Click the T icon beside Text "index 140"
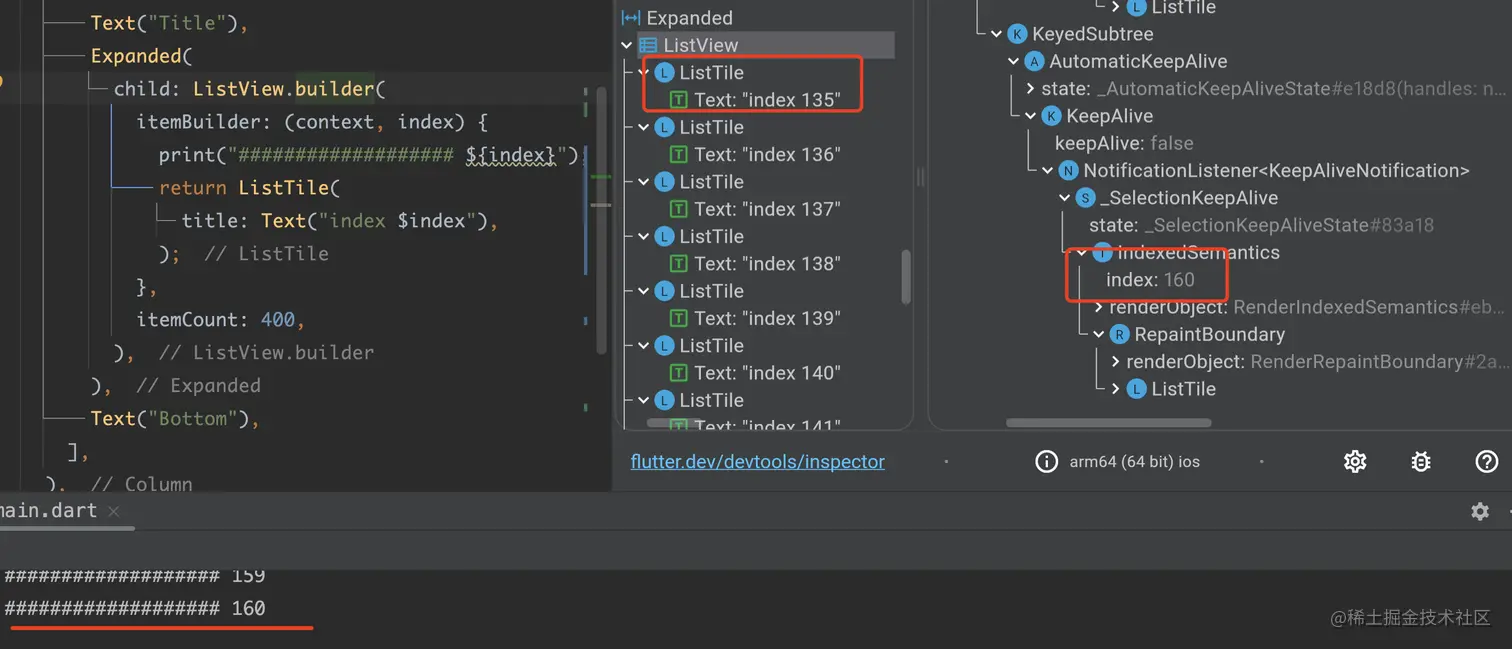 pos(679,373)
